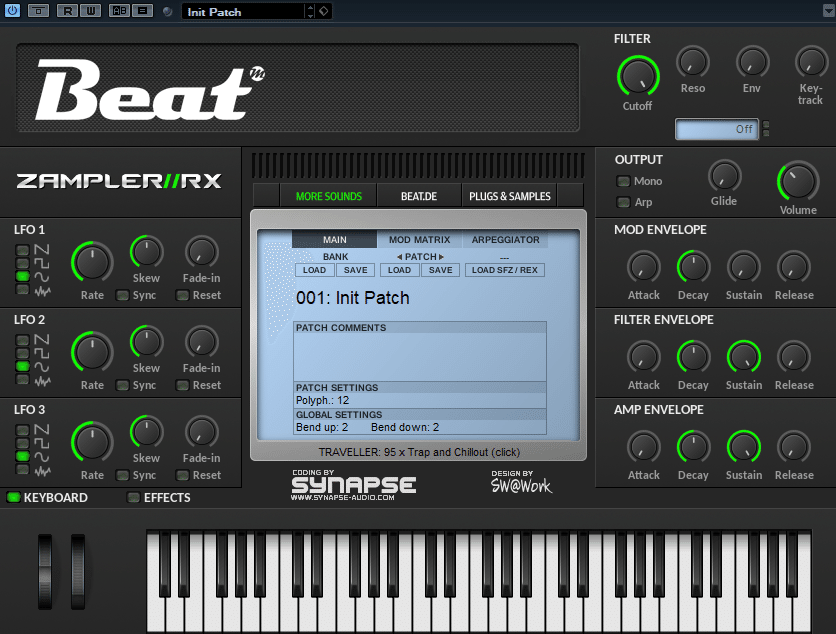836x634 pixels.
Task: Click the Write automation W button
Action: point(91,11)
